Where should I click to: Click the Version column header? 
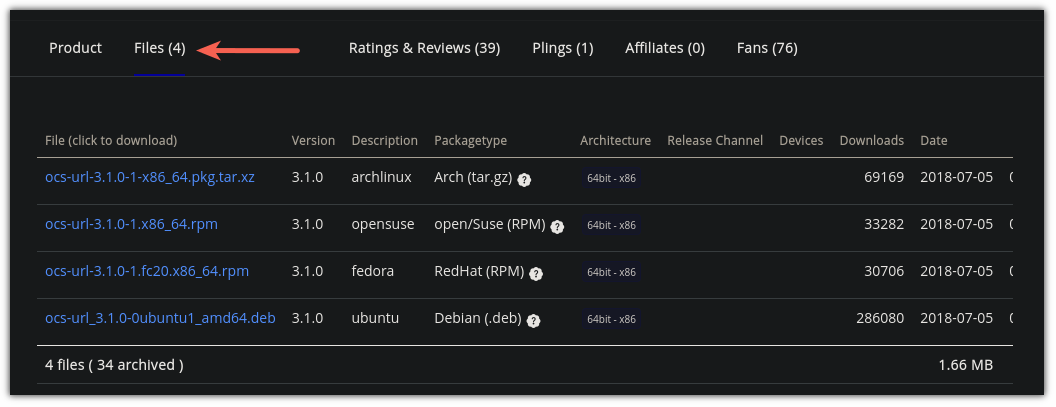pyautogui.click(x=313, y=140)
